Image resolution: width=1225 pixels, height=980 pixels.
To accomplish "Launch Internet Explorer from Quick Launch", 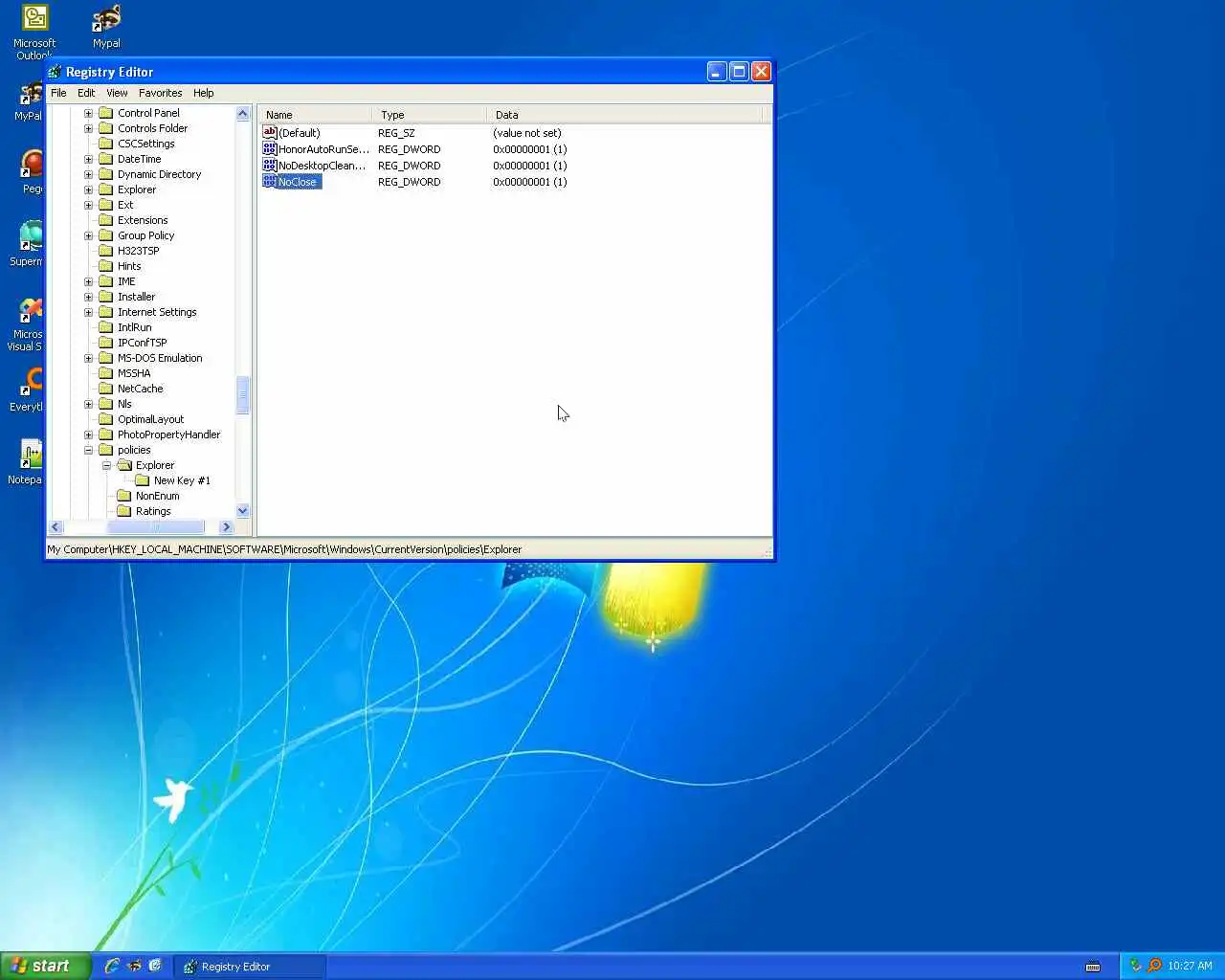I will [112, 966].
